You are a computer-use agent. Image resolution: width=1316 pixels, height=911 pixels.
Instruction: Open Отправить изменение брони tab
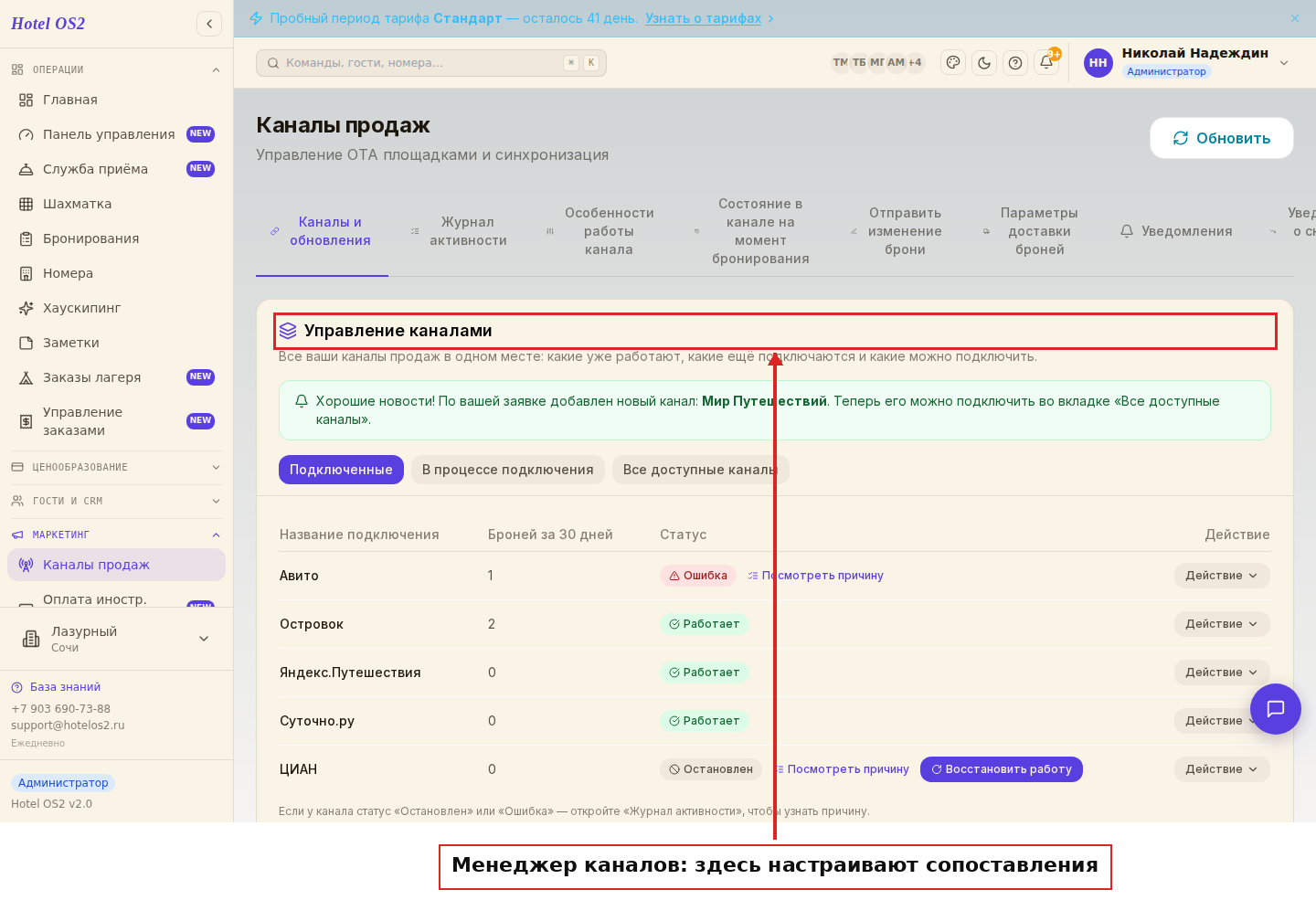pos(897,231)
